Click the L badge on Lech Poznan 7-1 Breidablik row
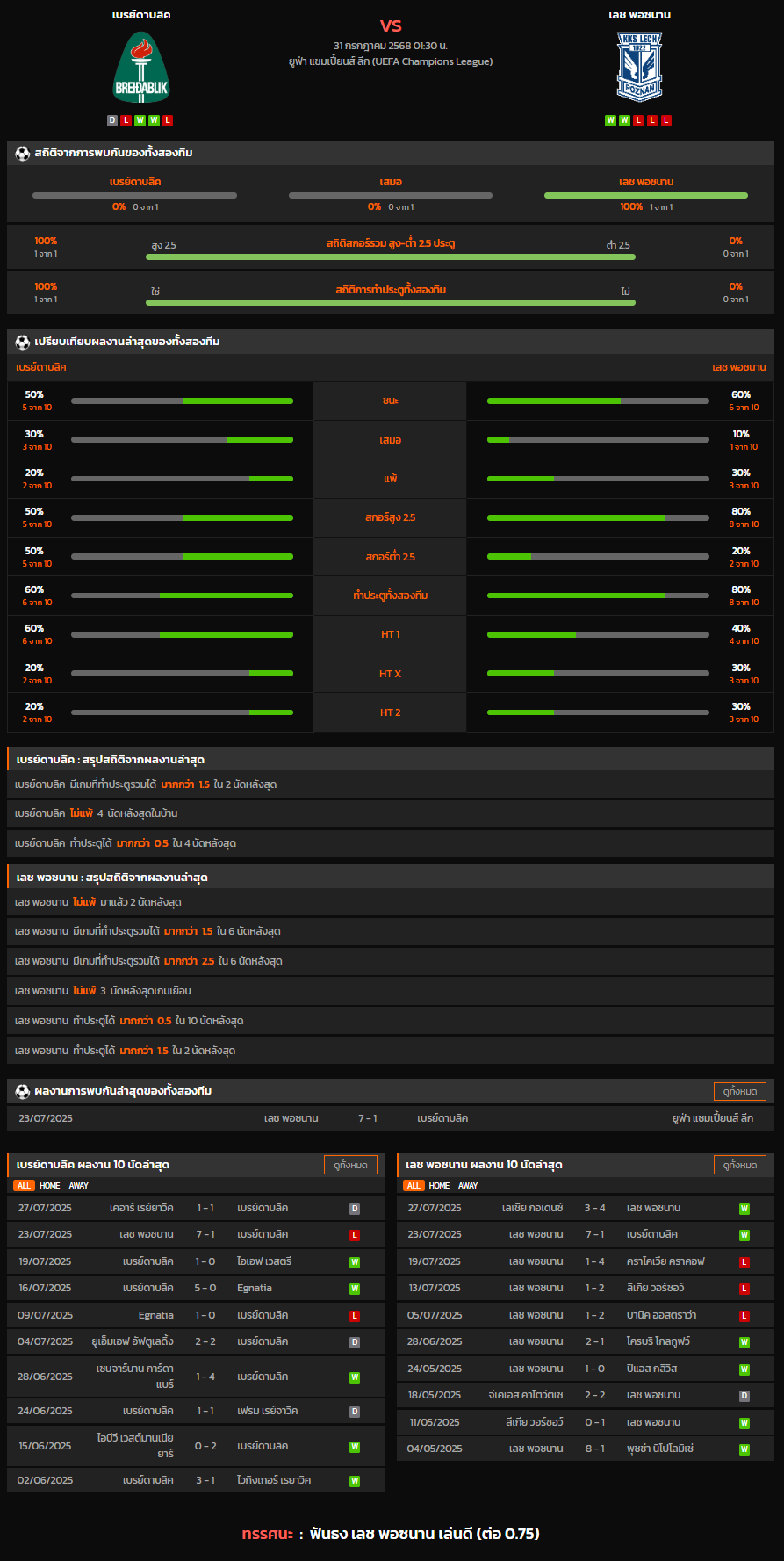This screenshot has width=784, height=1561. [355, 1235]
